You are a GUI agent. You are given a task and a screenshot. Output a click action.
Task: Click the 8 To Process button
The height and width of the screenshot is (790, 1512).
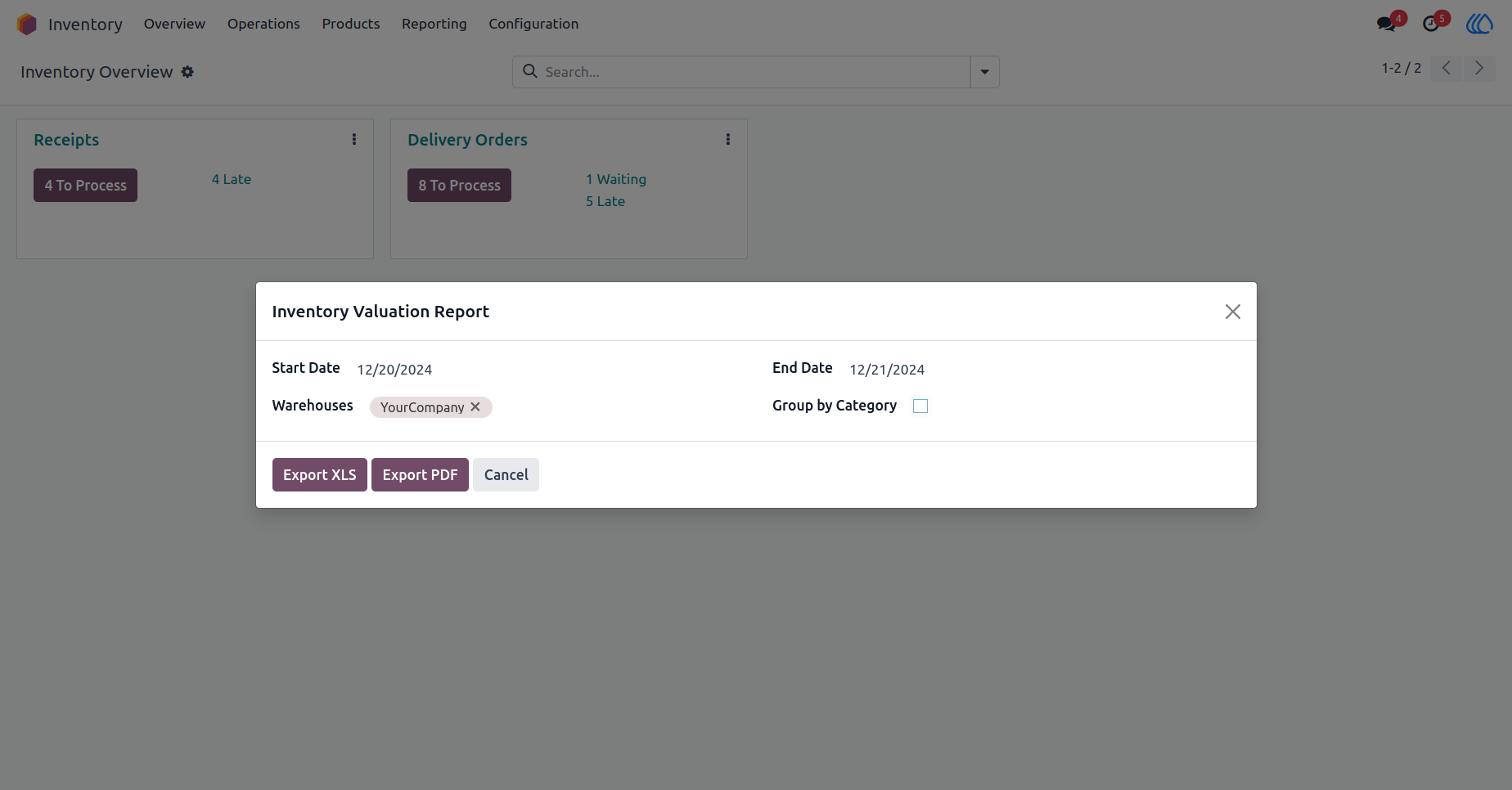point(459,186)
